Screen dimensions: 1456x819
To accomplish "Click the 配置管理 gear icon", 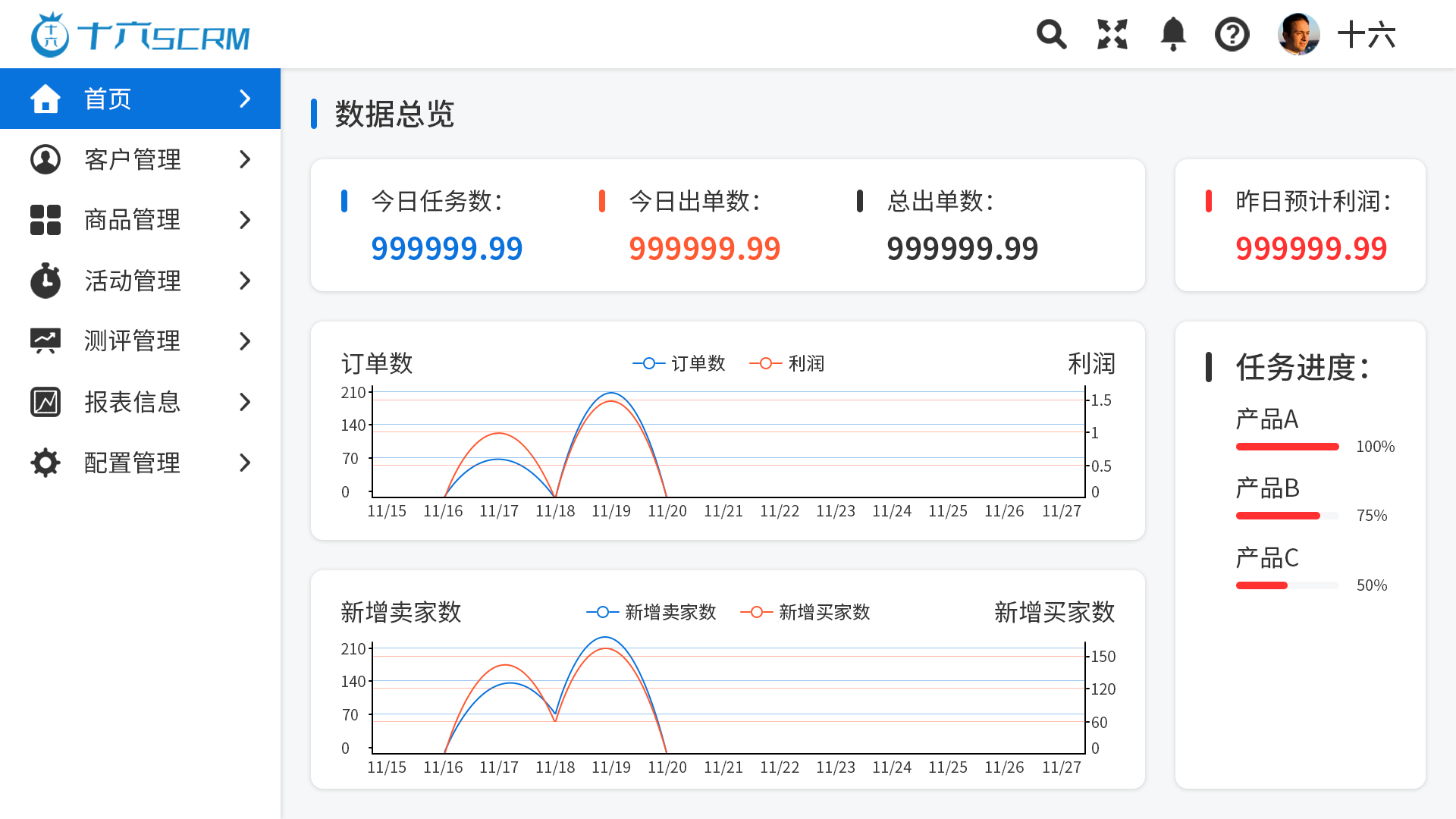I will [45, 463].
